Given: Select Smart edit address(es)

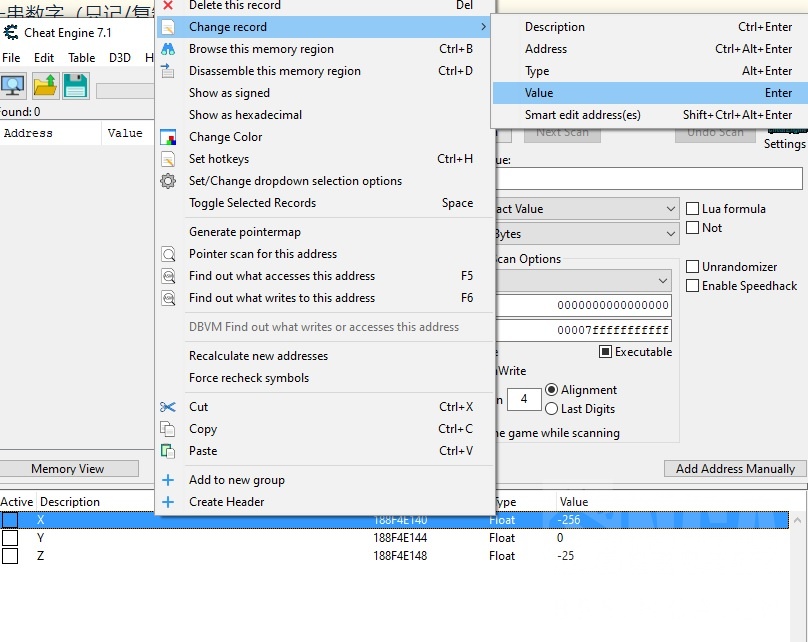Looking at the screenshot, I should point(650,115).
